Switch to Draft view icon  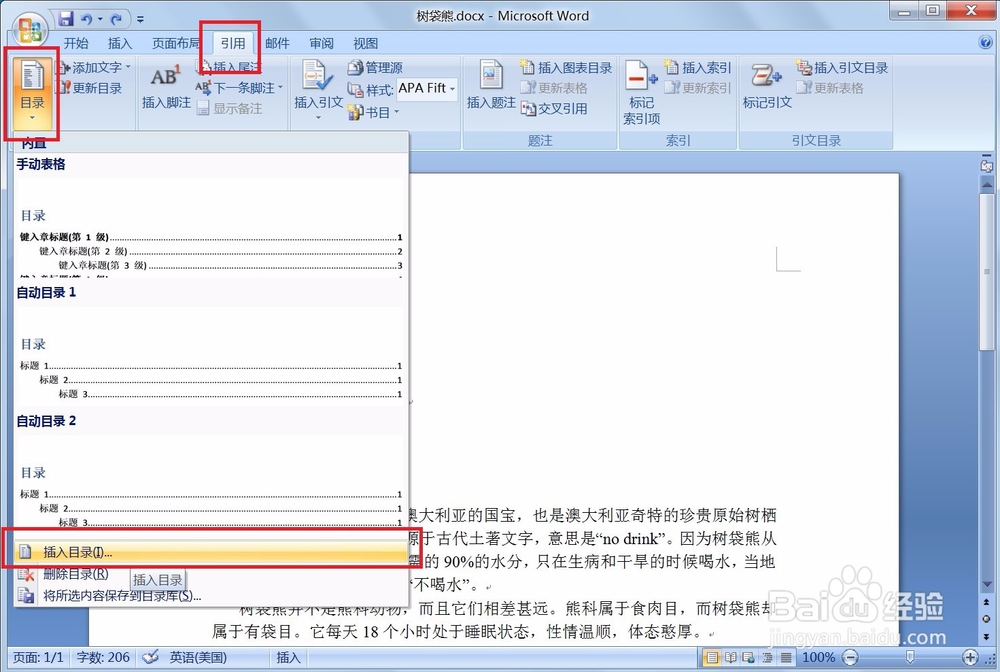pyautogui.click(x=786, y=657)
